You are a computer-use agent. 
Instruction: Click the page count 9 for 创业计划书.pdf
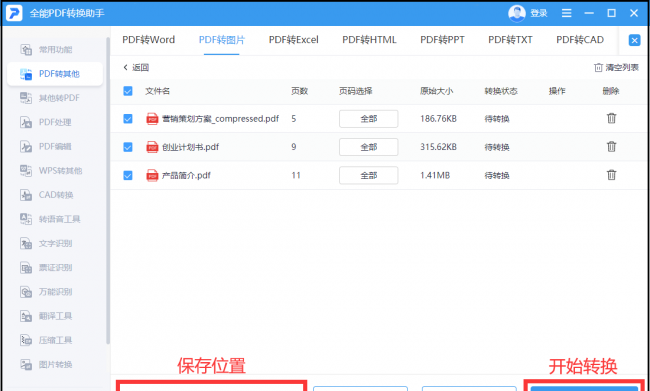click(293, 147)
